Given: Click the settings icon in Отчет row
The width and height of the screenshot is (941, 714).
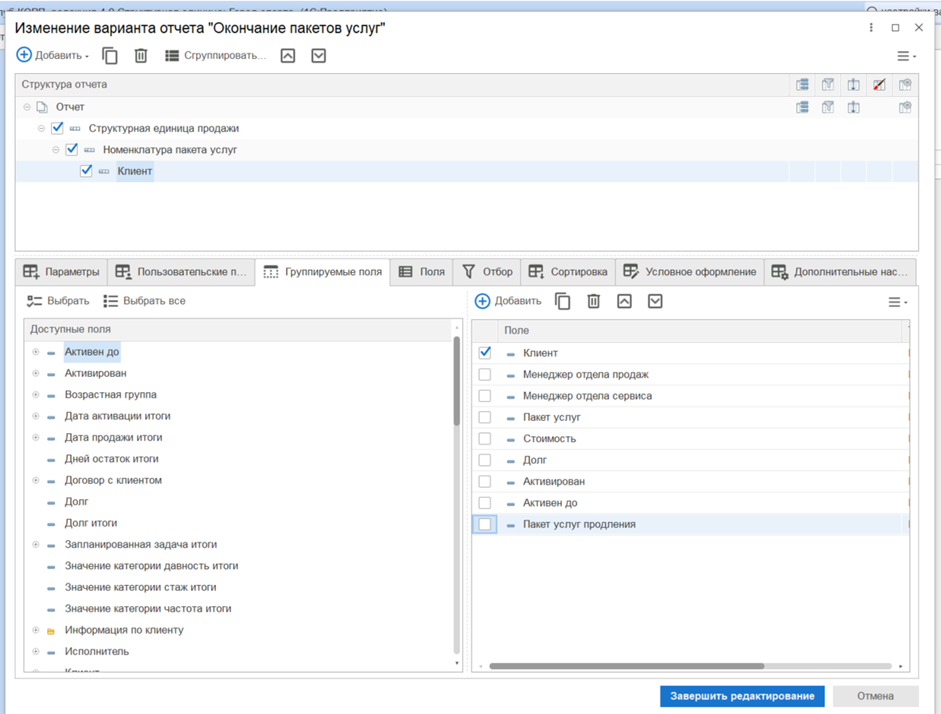Looking at the screenshot, I should tap(905, 107).
